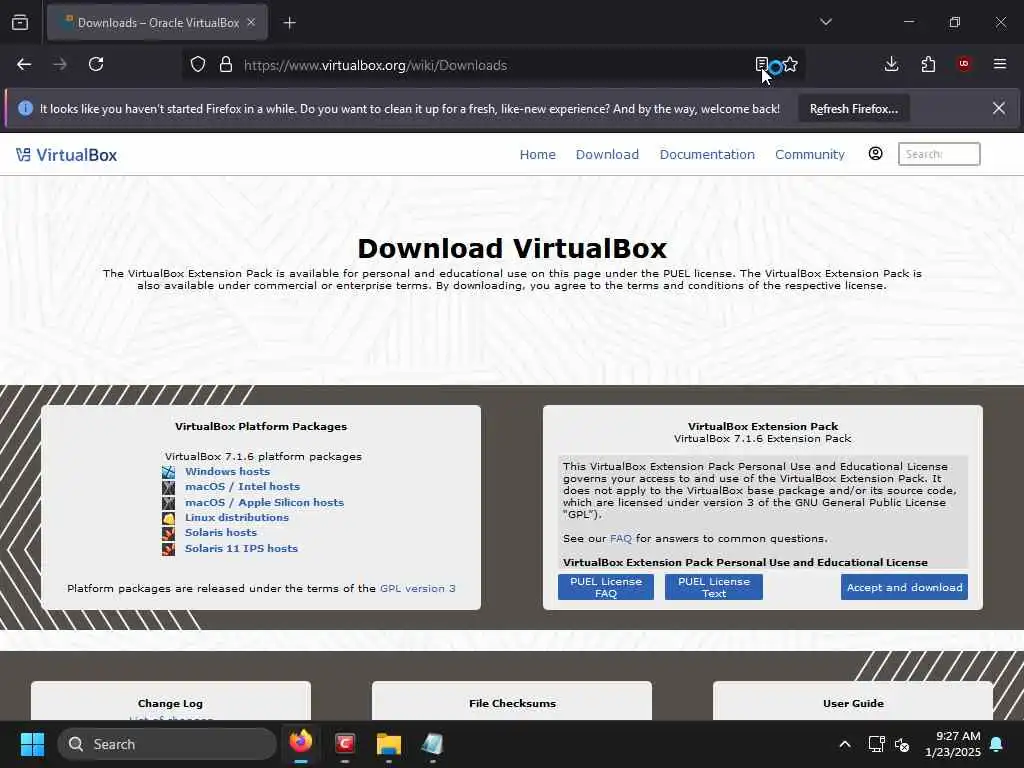Viewport: 1024px width, 768px height.
Task: Open File Explorer from the taskbar
Action: click(x=389, y=743)
